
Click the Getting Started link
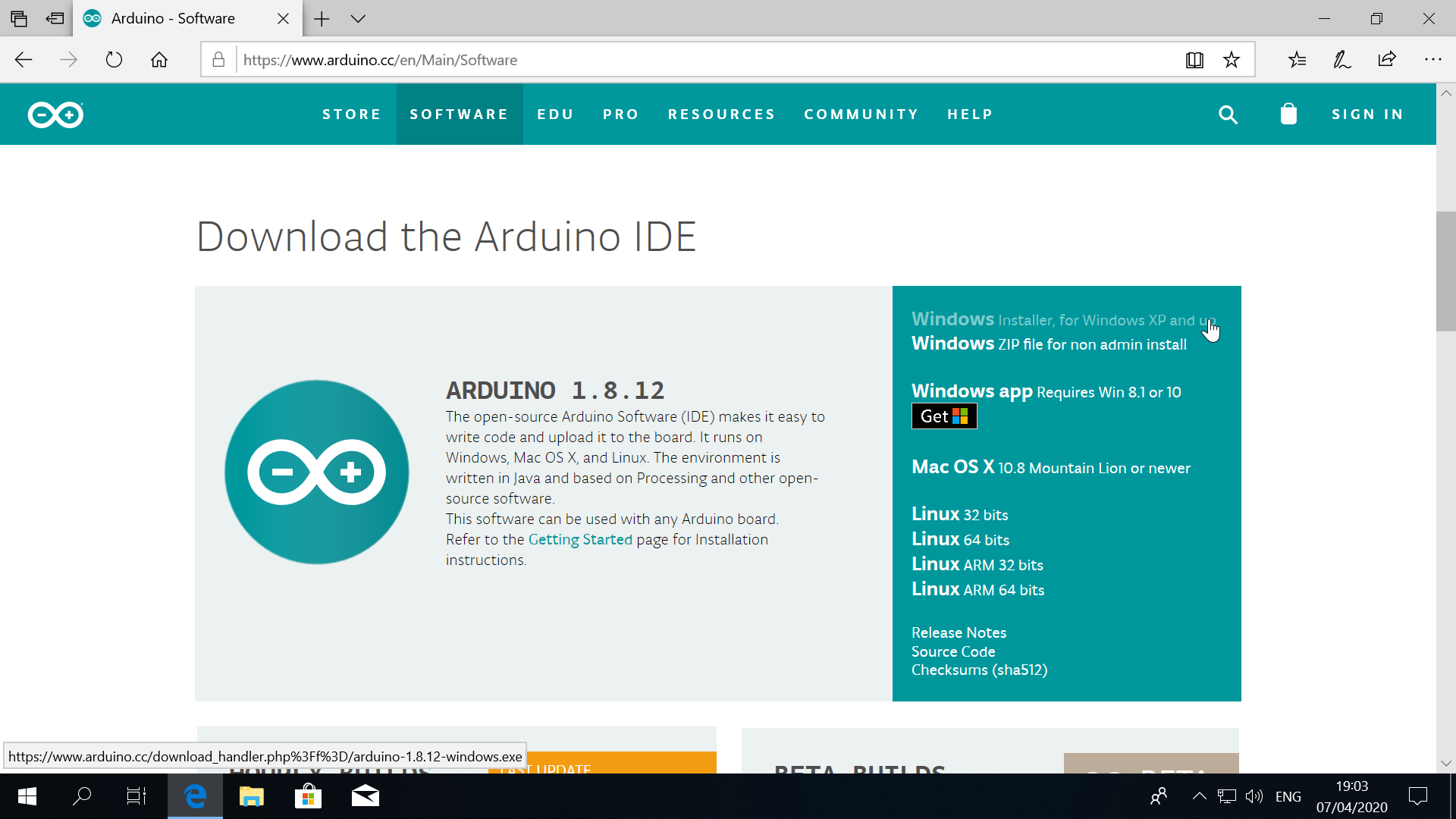(579, 539)
